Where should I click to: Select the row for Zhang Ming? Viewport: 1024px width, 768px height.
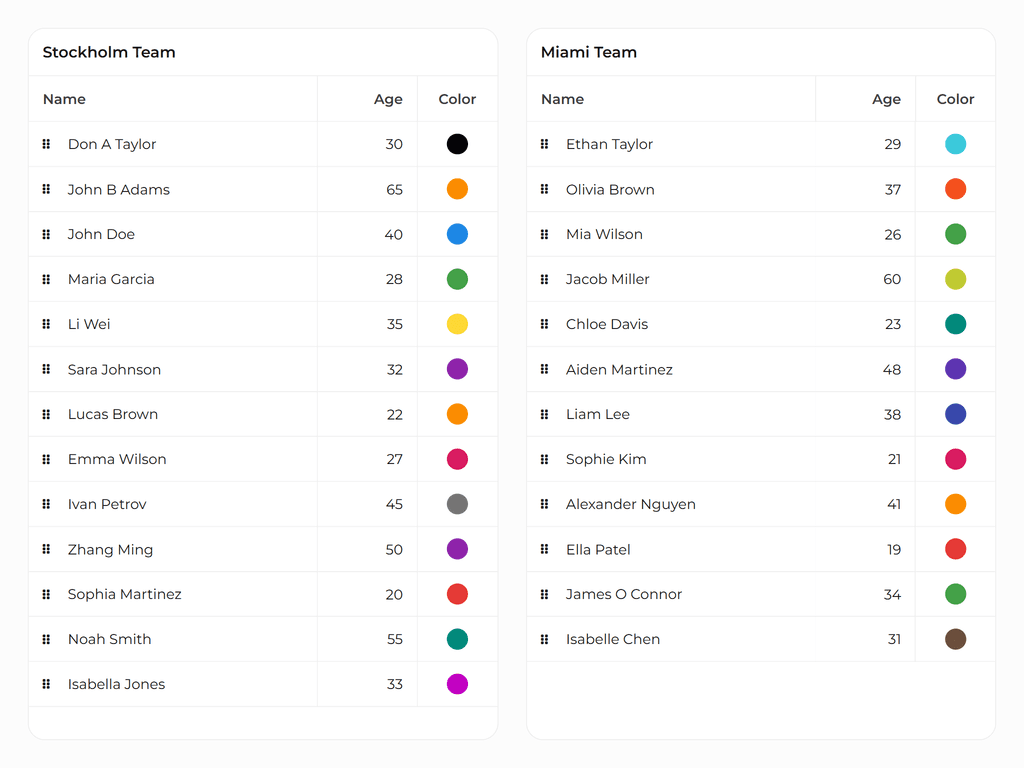[200, 549]
